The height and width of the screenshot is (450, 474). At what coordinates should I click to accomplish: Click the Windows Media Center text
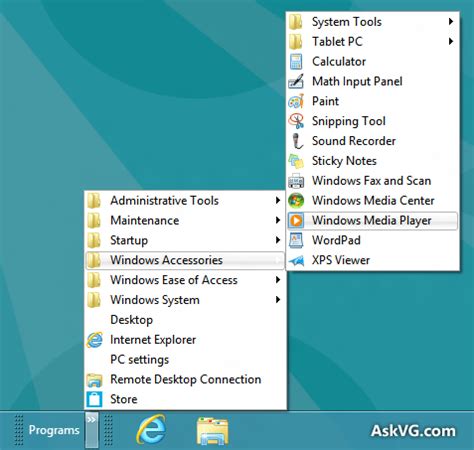point(373,200)
